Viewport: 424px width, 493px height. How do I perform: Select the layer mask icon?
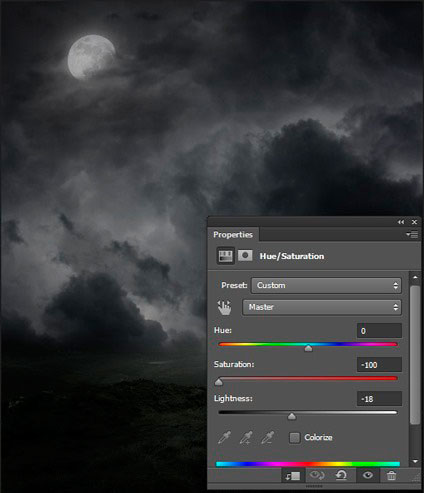tap(245, 256)
